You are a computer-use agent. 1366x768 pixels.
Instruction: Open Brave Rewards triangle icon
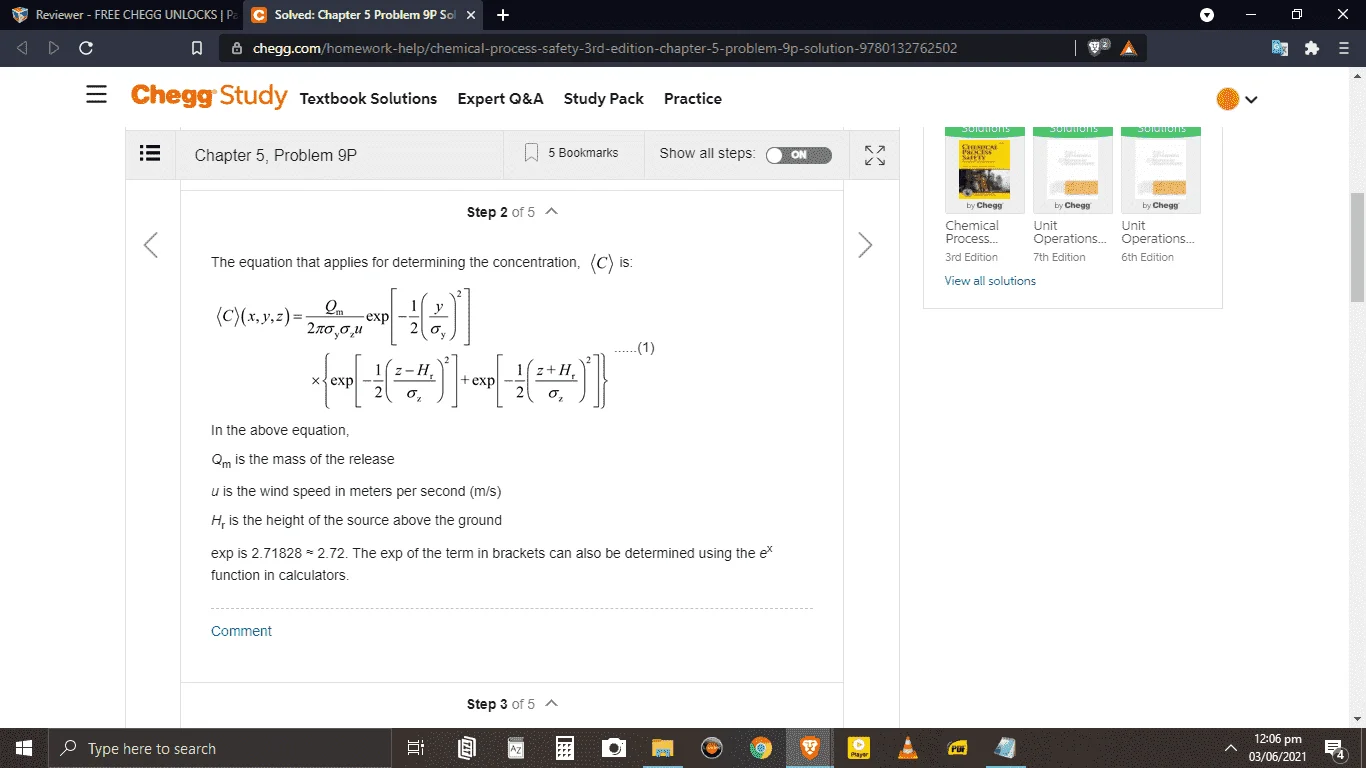[1128, 48]
